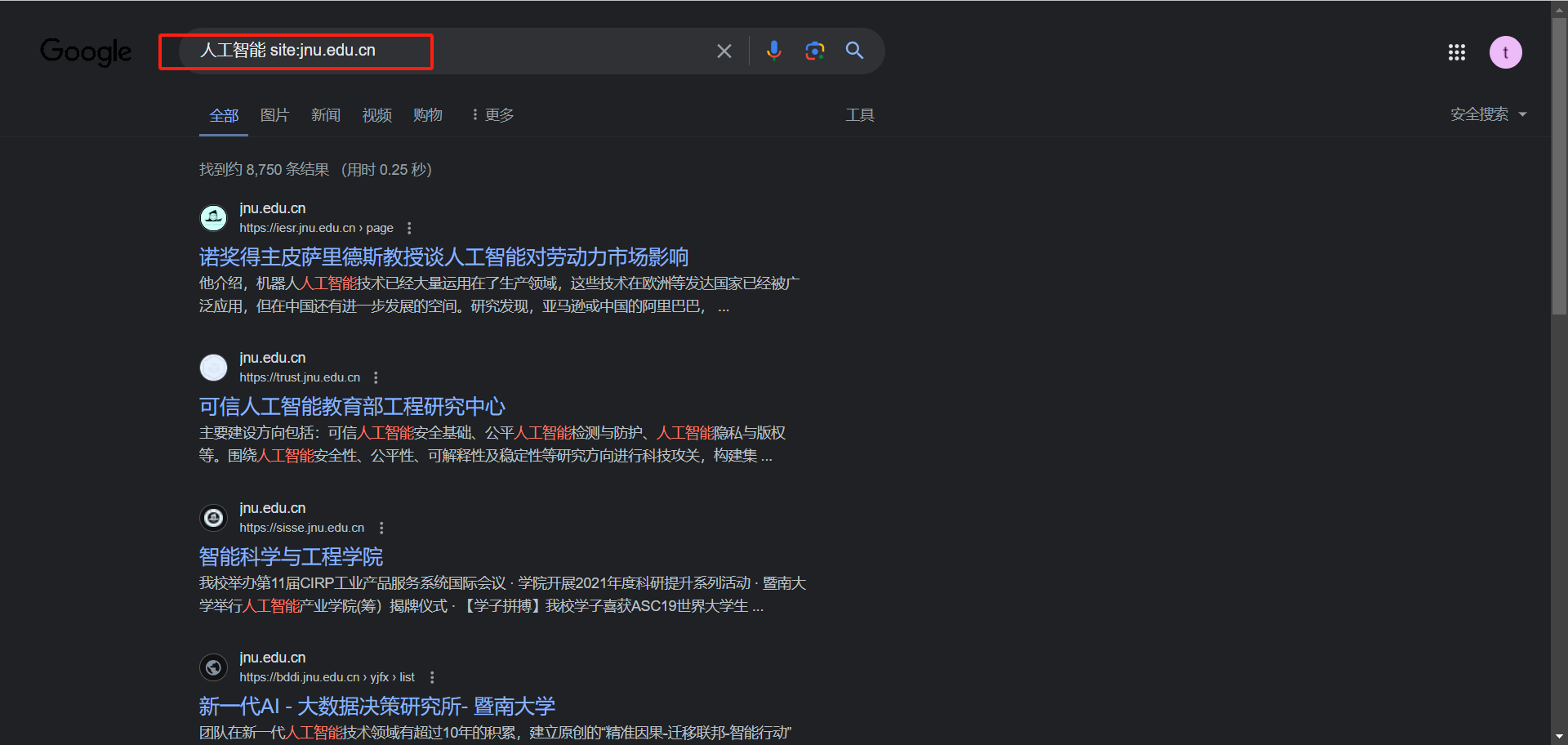1568x745 pixels.
Task: Open the account avatar 't'
Action: click(1505, 52)
